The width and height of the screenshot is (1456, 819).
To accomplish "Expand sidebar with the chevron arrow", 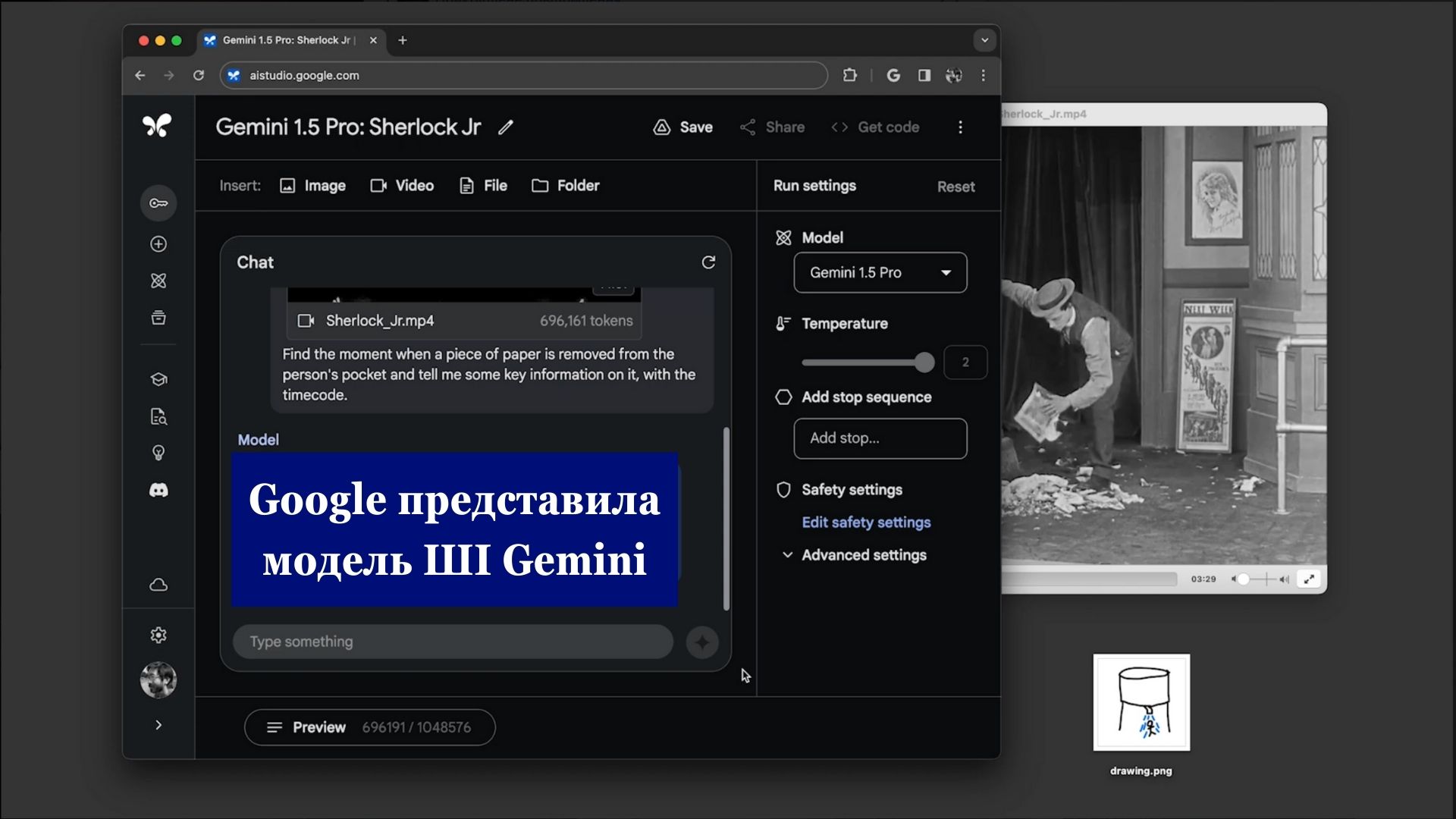I will pos(158,725).
